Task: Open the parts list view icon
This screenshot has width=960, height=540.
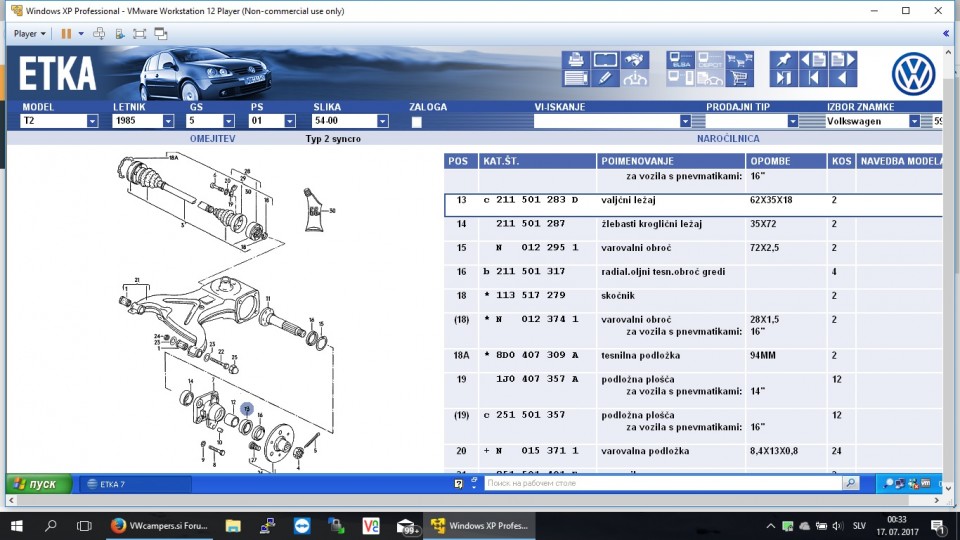Action: 575,78
